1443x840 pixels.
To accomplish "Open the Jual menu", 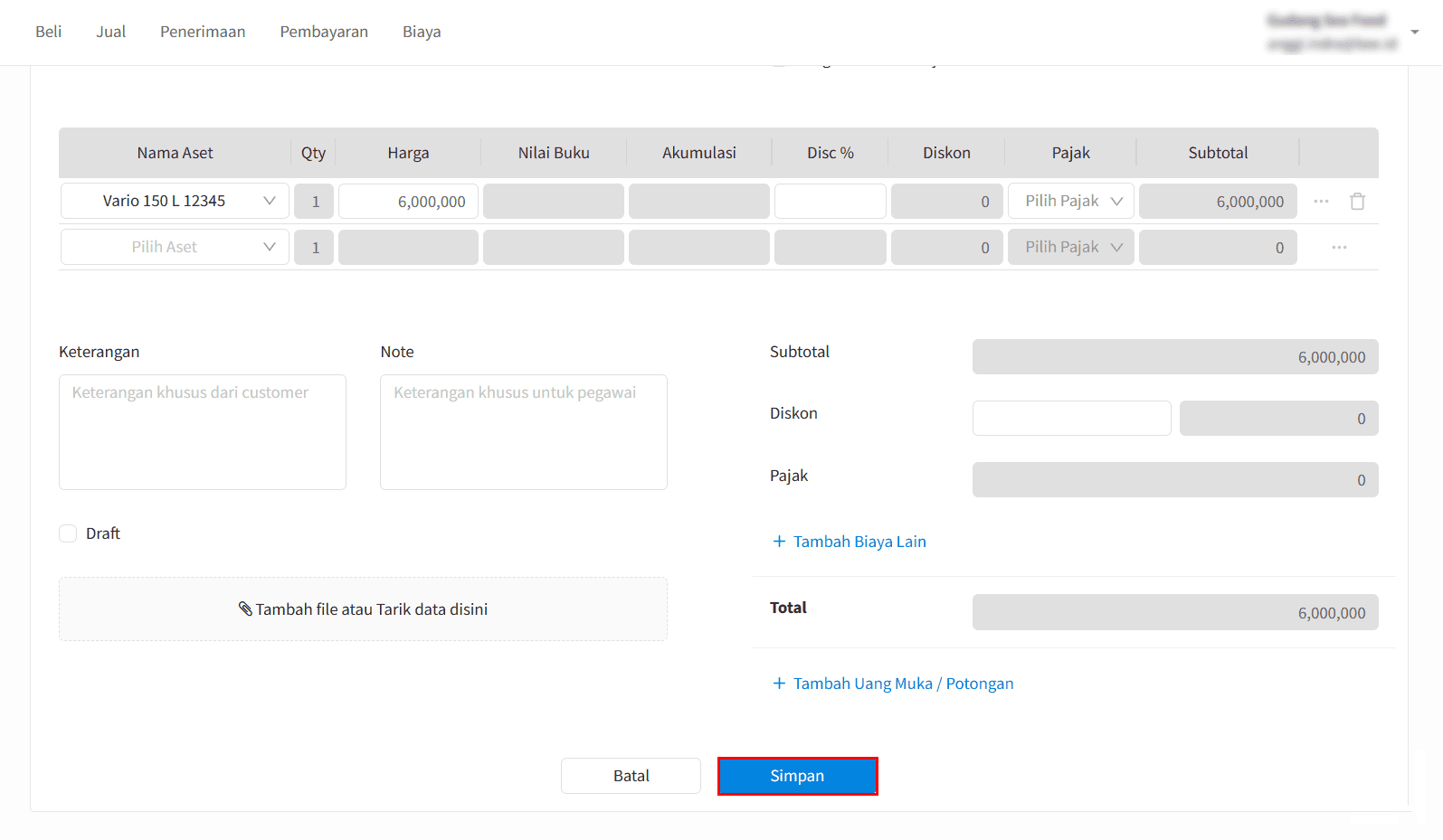I will pos(111,32).
